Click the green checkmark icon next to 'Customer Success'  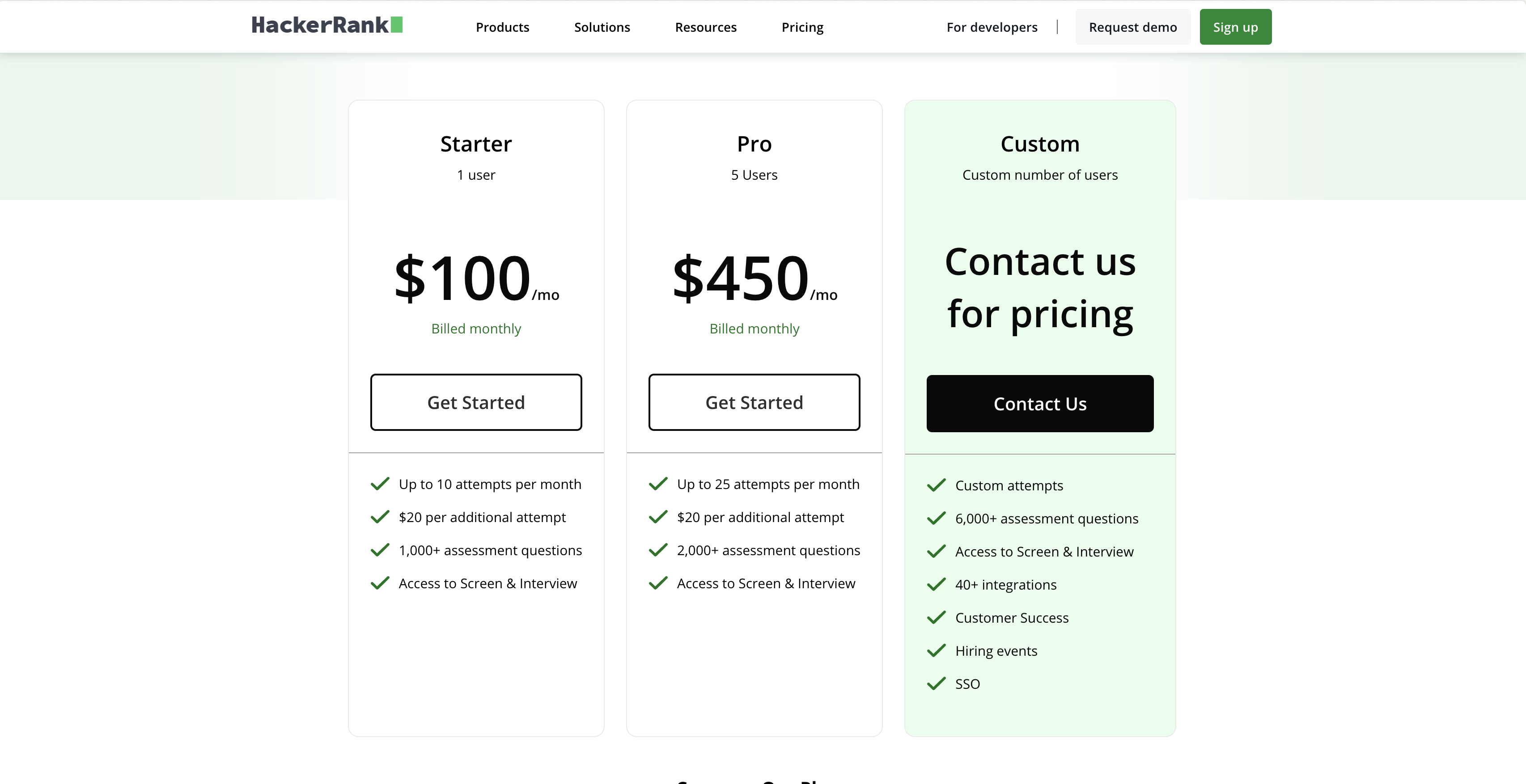pyautogui.click(x=937, y=617)
